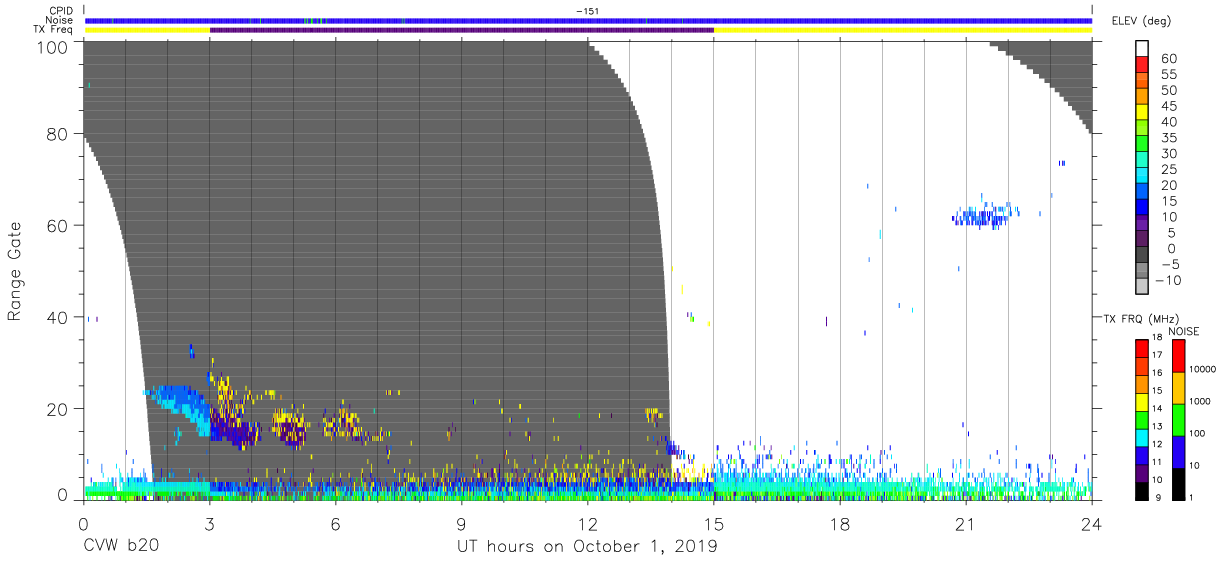Click the purple segment of the TX Freq strip
The height and width of the screenshot is (567, 1228).
461,30
